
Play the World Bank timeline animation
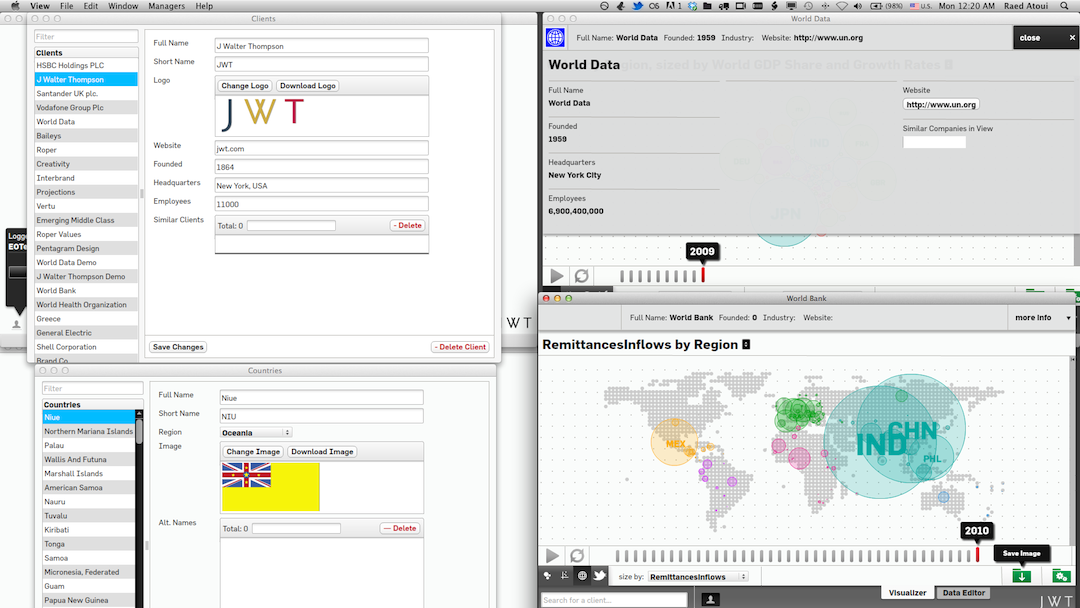[553, 556]
